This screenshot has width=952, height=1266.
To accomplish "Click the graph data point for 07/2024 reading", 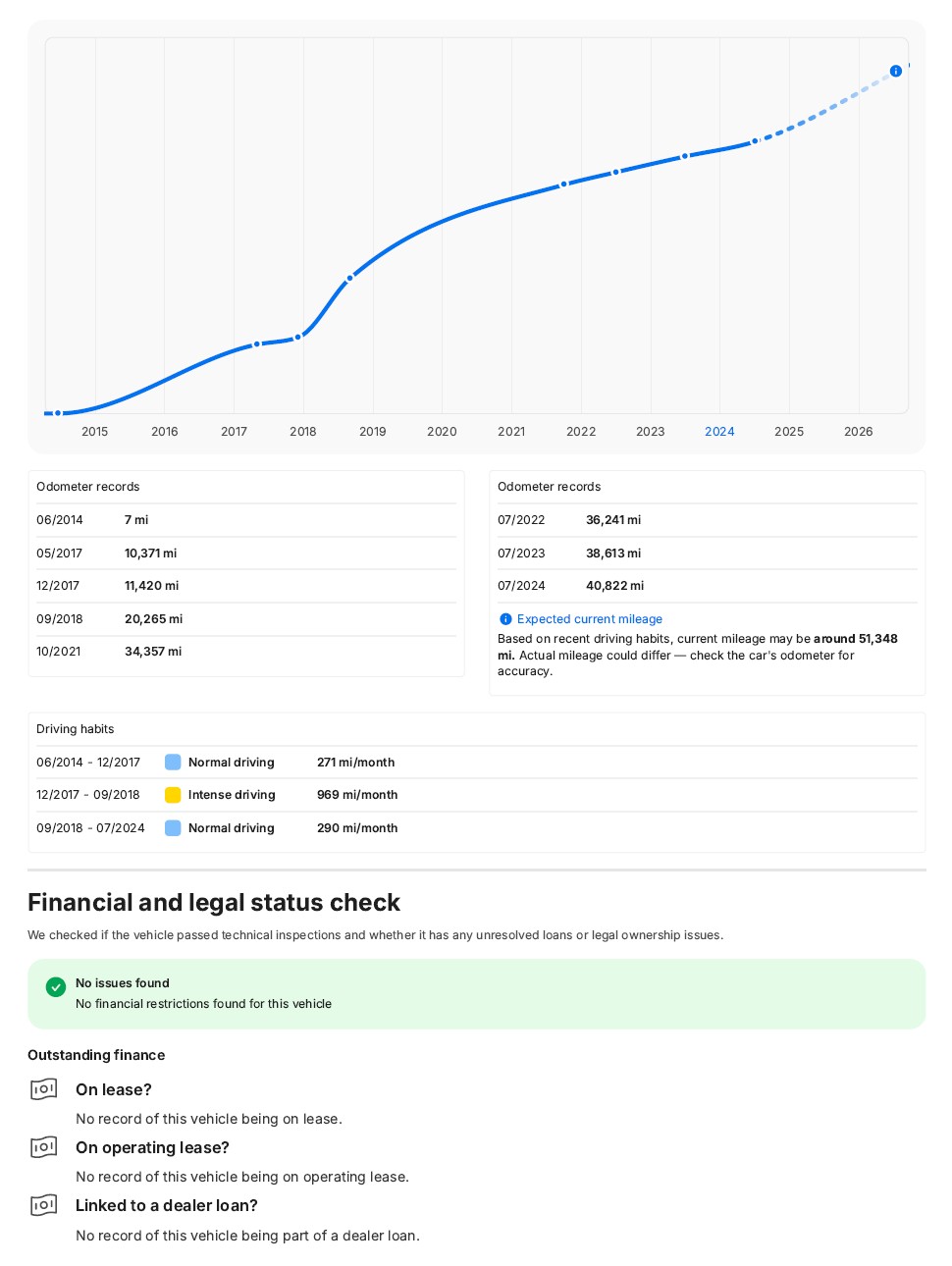I will 755,141.
